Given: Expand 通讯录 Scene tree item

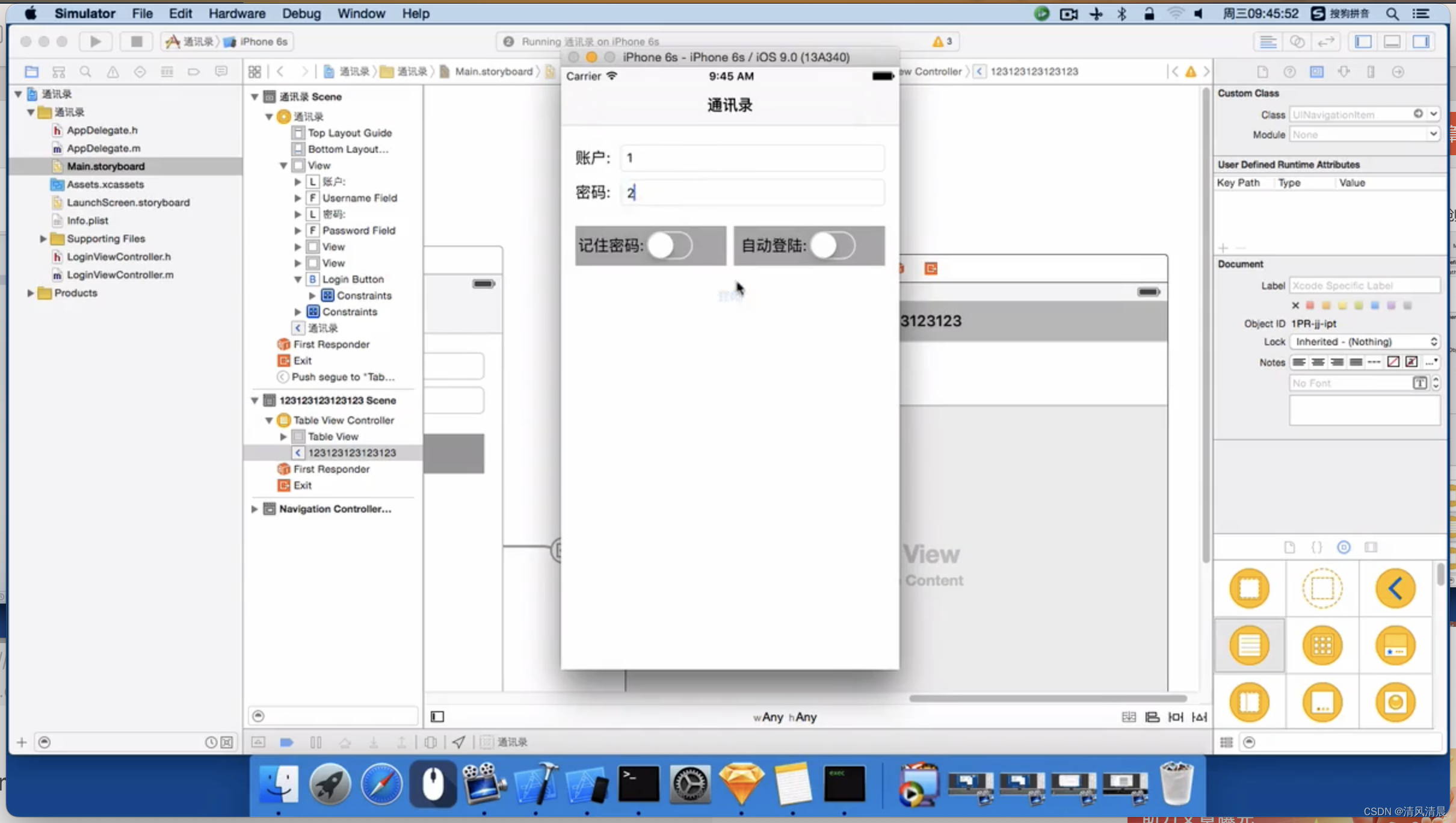Looking at the screenshot, I should pyautogui.click(x=253, y=96).
